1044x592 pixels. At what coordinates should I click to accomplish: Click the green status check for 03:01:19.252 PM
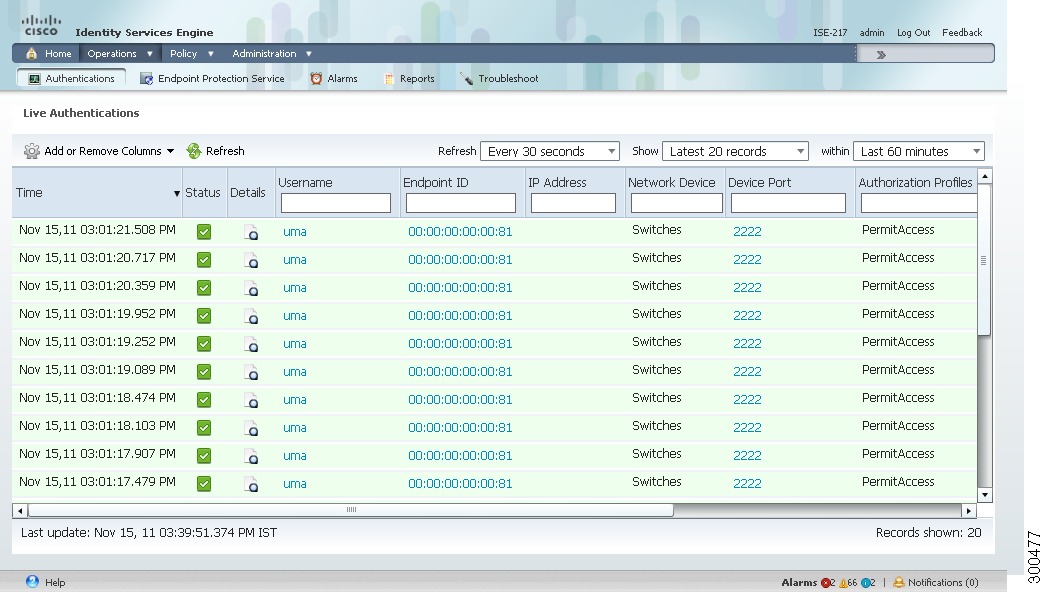click(204, 344)
